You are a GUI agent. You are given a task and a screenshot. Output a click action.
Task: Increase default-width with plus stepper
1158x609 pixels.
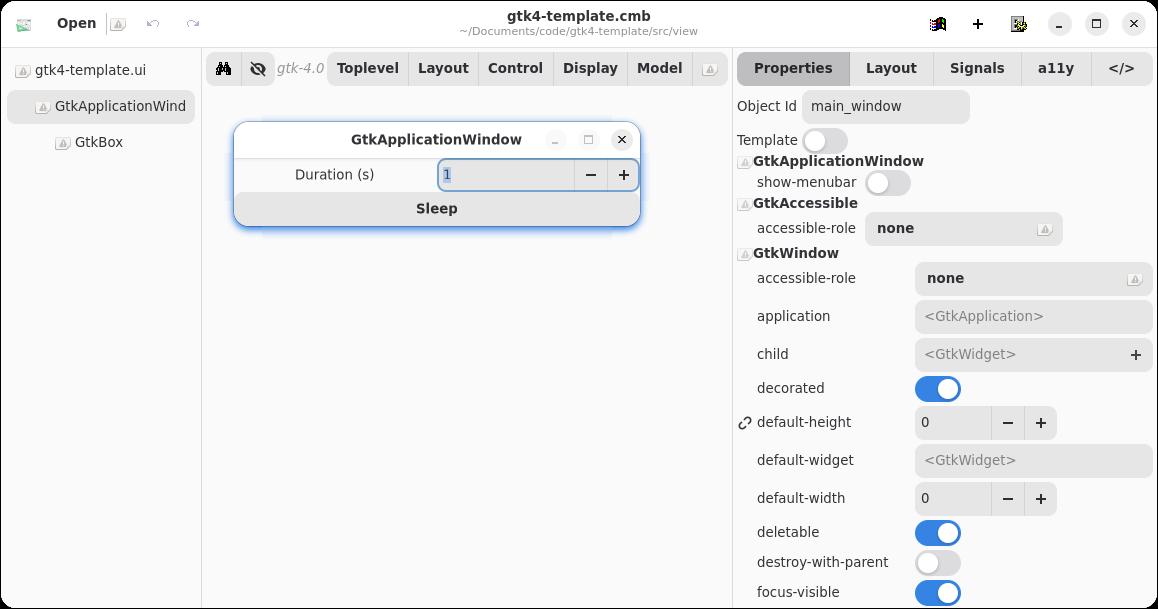pos(1040,498)
